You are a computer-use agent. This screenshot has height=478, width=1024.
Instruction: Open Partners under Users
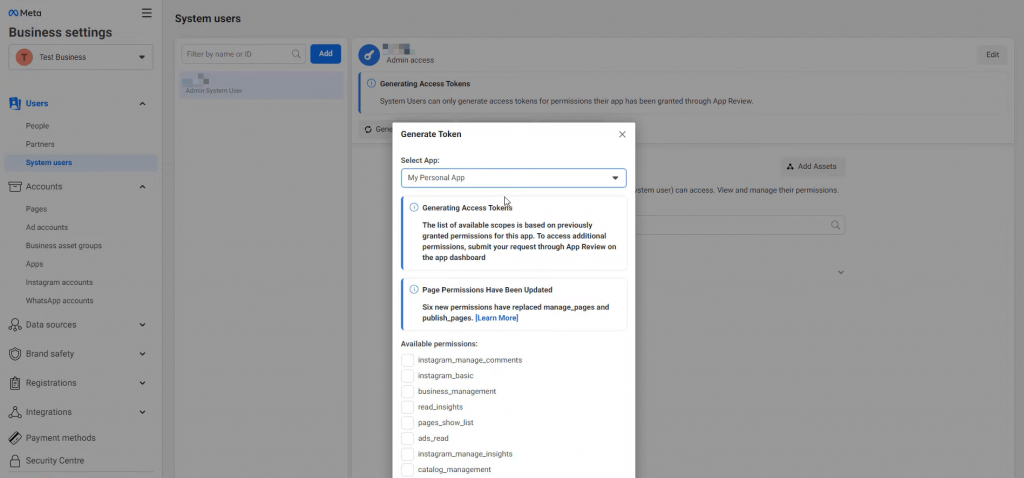click(40, 144)
